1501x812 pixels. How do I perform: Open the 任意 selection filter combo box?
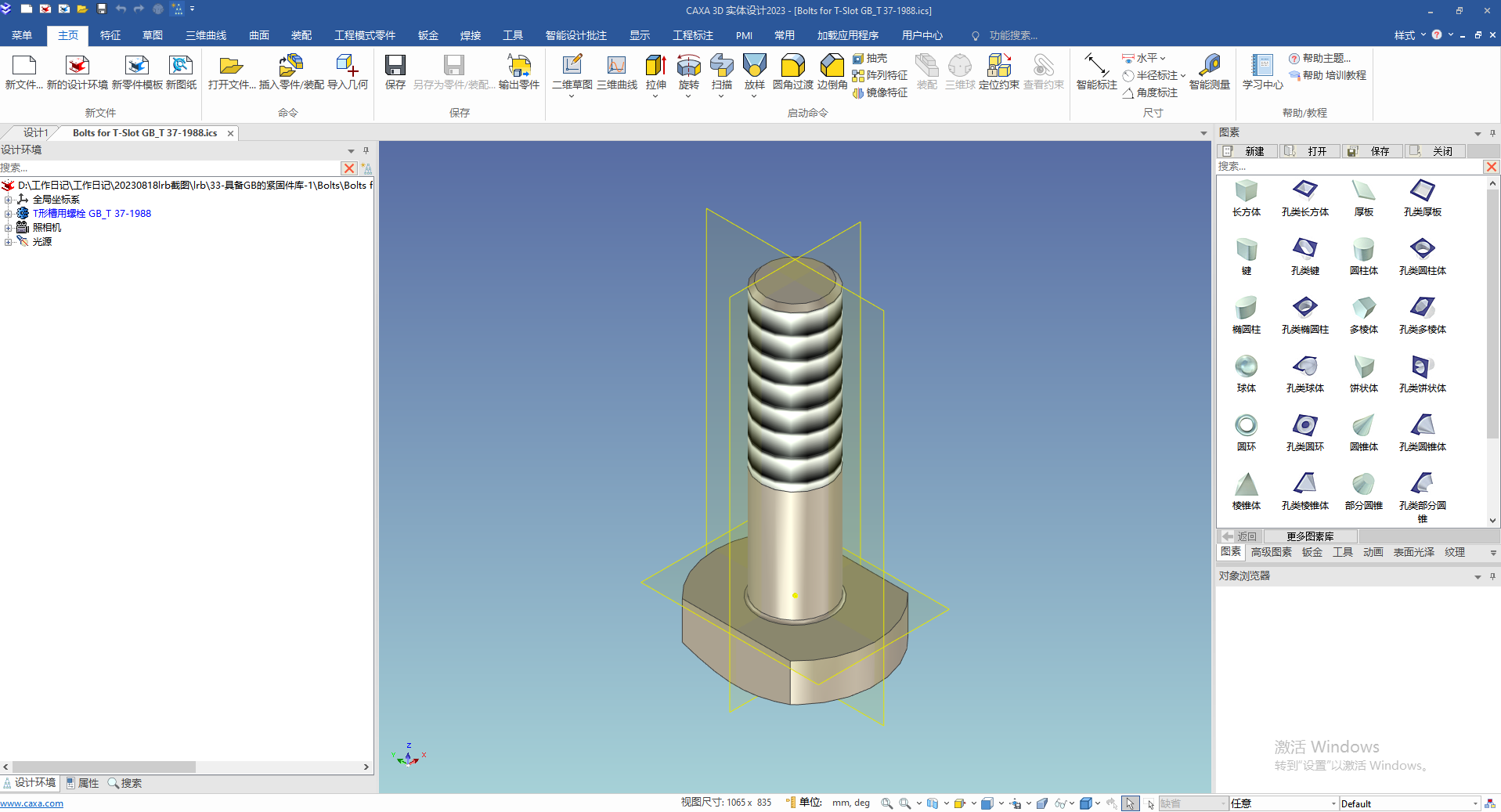pyautogui.click(x=1283, y=803)
